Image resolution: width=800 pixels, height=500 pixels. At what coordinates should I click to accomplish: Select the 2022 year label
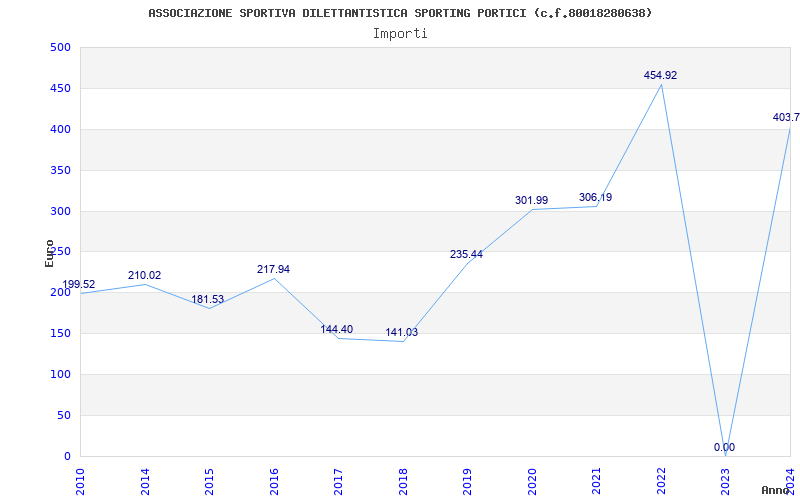[662, 481]
